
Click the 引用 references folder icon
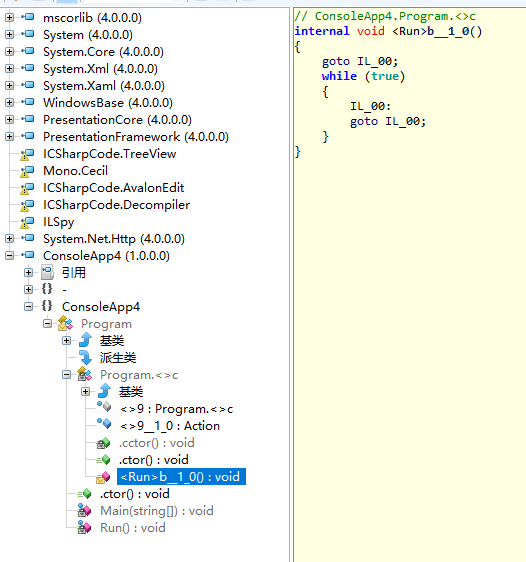tap(47, 272)
